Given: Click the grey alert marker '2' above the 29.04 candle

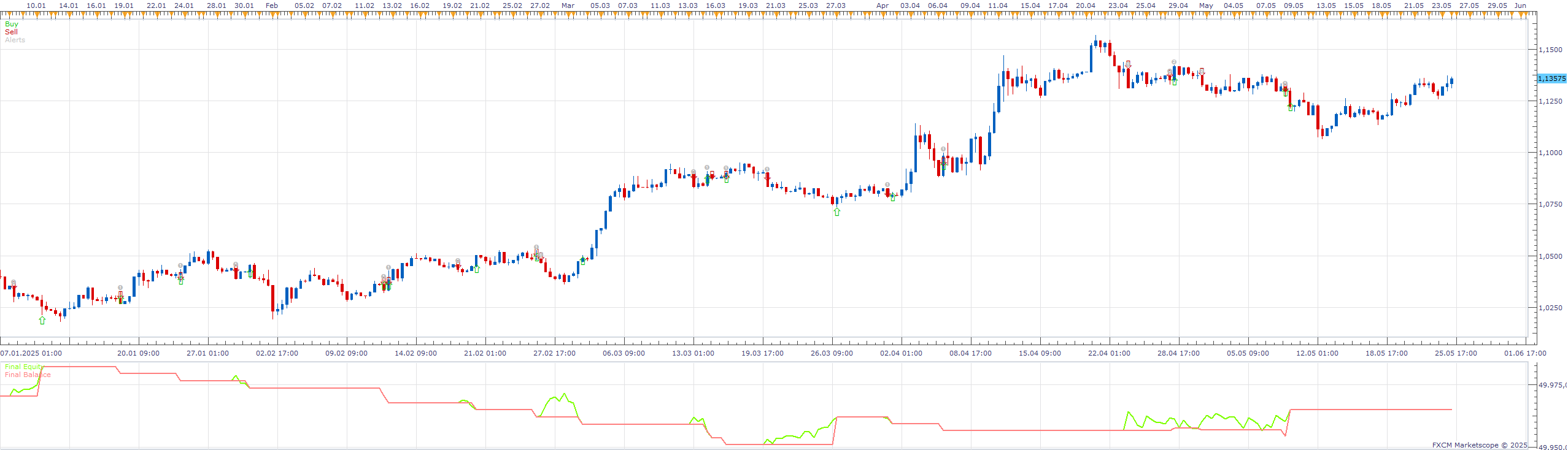Looking at the screenshot, I should pos(1174,62).
